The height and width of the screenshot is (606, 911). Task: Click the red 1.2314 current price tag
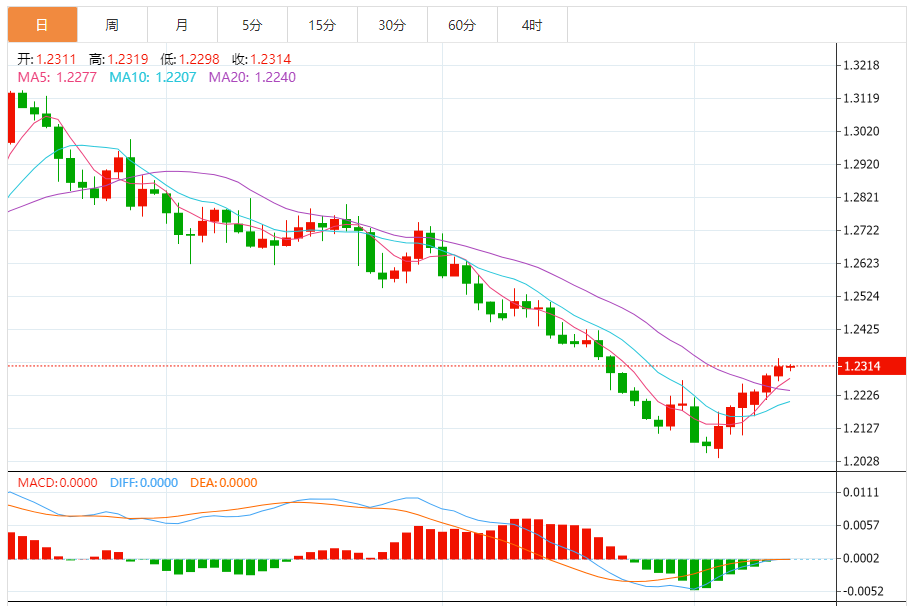pos(872,366)
